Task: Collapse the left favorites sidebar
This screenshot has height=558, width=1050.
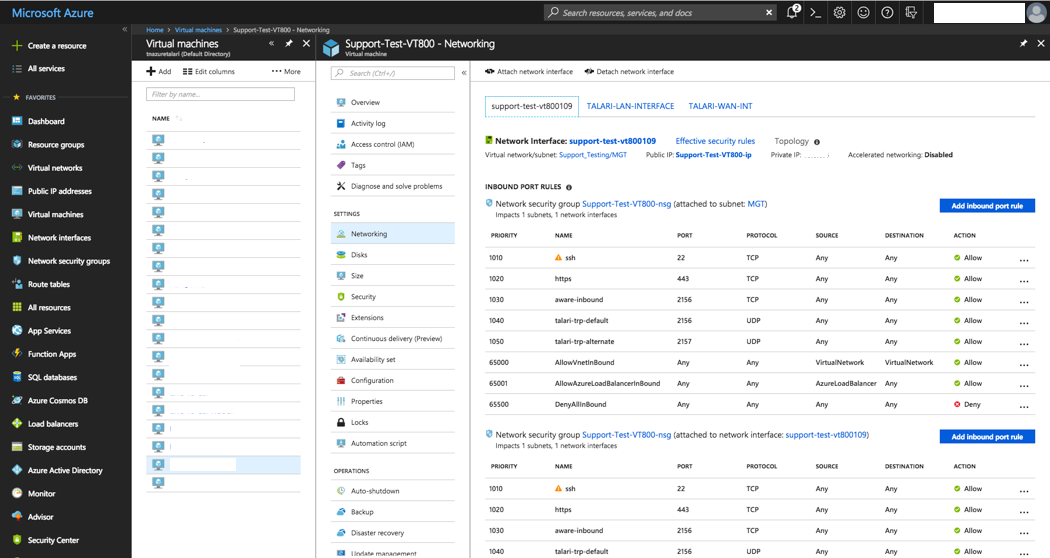Action: (124, 29)
